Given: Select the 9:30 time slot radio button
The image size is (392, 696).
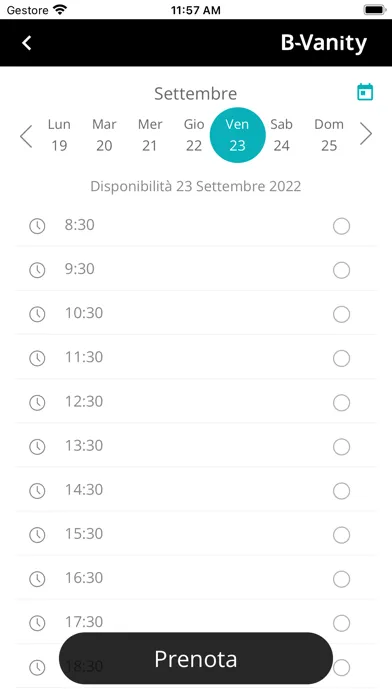Looking at the screenshot, I should [341, 270].
